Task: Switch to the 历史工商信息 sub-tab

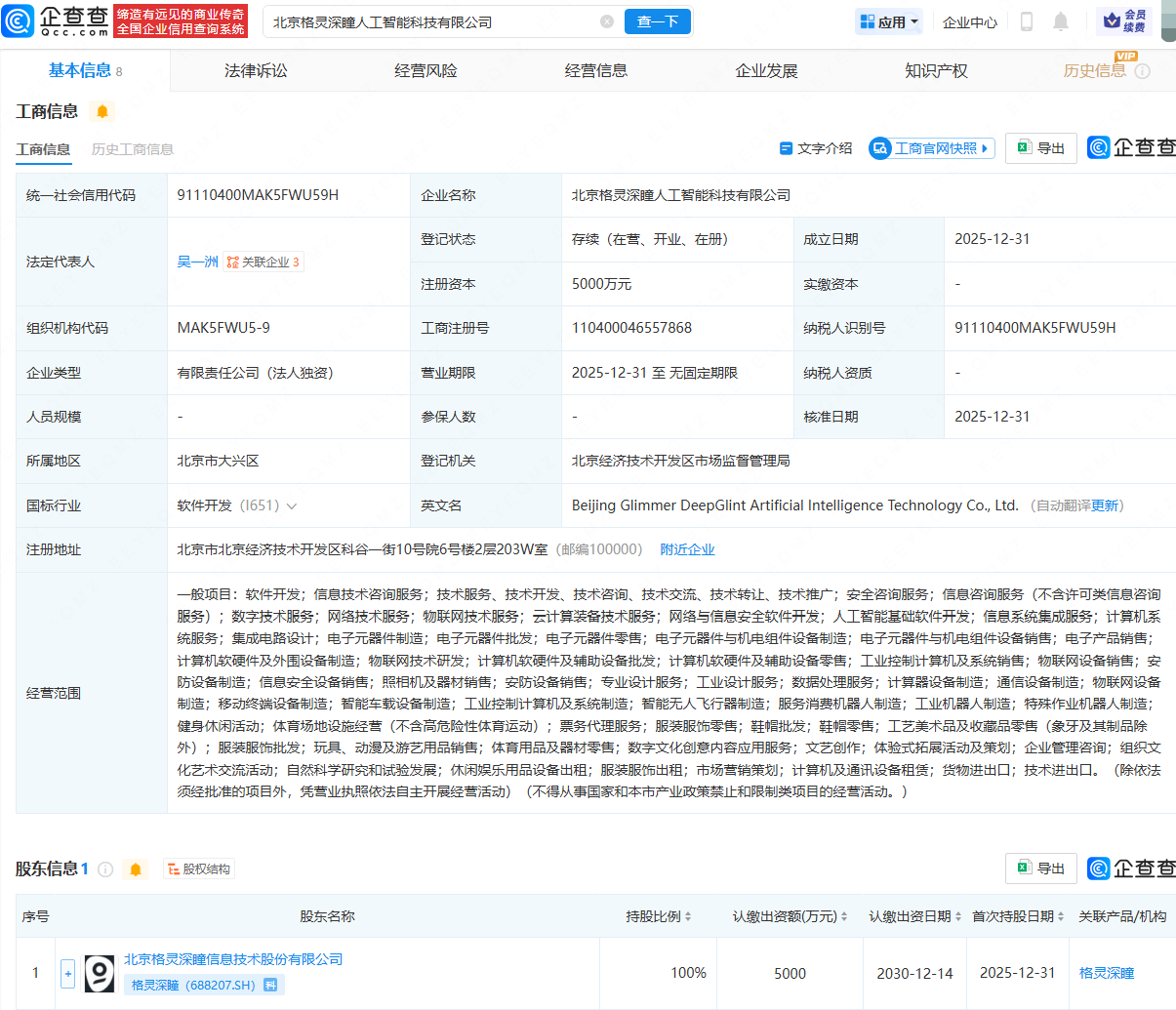Action: pos(132,149)
